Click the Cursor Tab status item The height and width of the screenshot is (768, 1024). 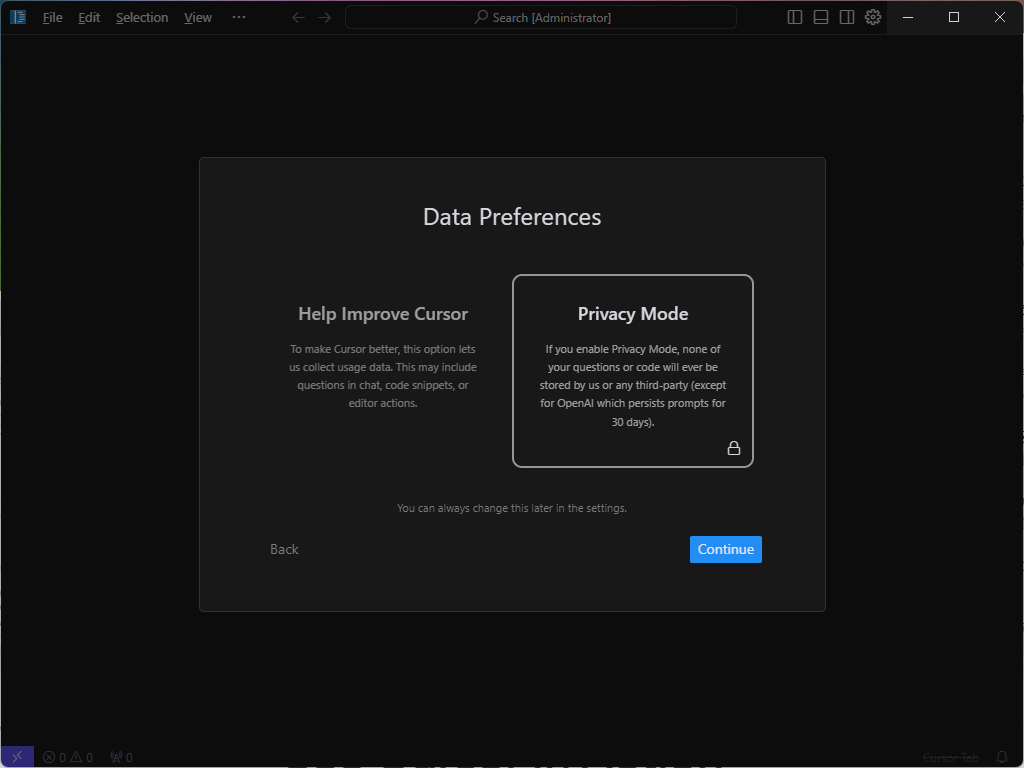(x=950, y=758)
